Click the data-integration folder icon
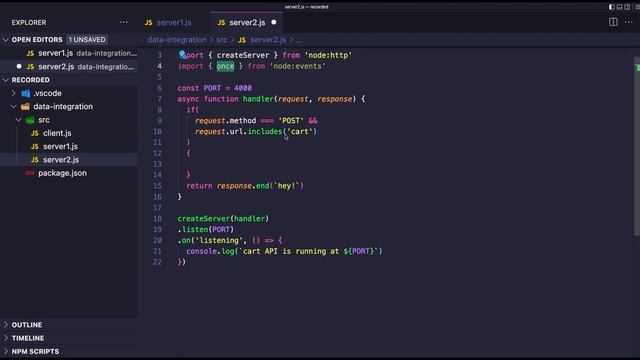This screenshot has width=640, height=360. pos(25,107)
